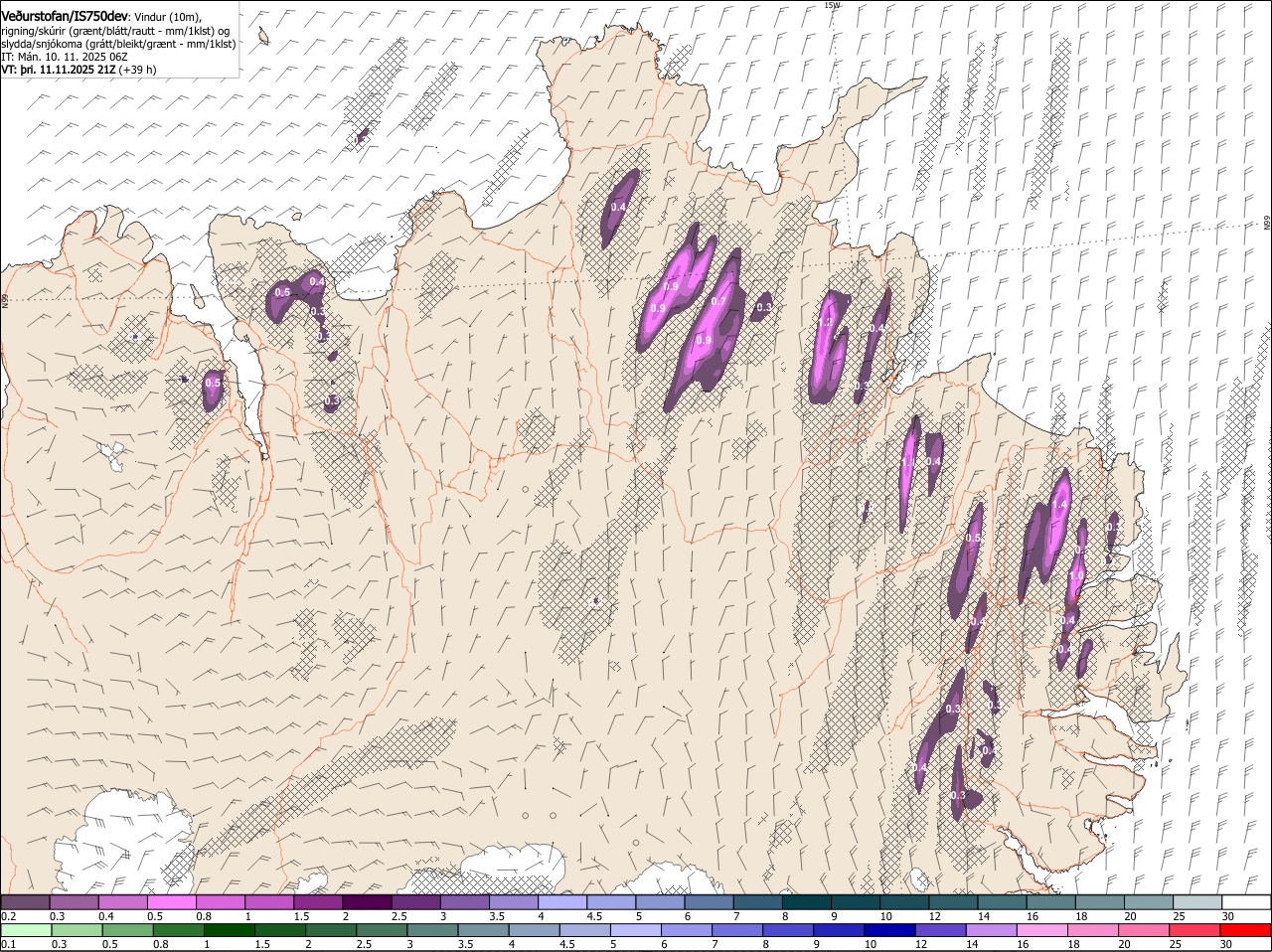Click the snow legend swatch between 0.2 and 0.3

point(26,901)
